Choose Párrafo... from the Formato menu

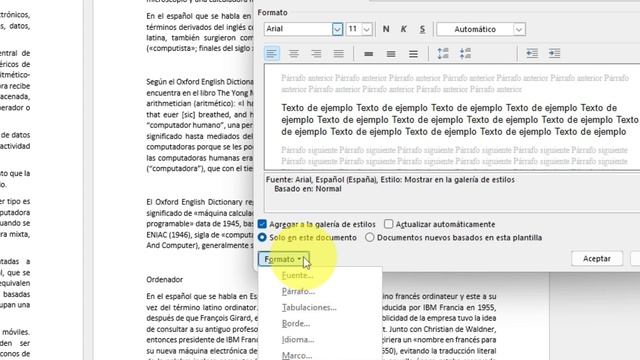pos(298,291)
